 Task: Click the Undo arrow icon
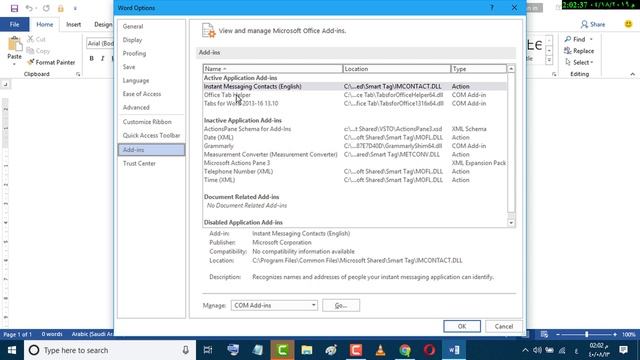coord(29,8)
